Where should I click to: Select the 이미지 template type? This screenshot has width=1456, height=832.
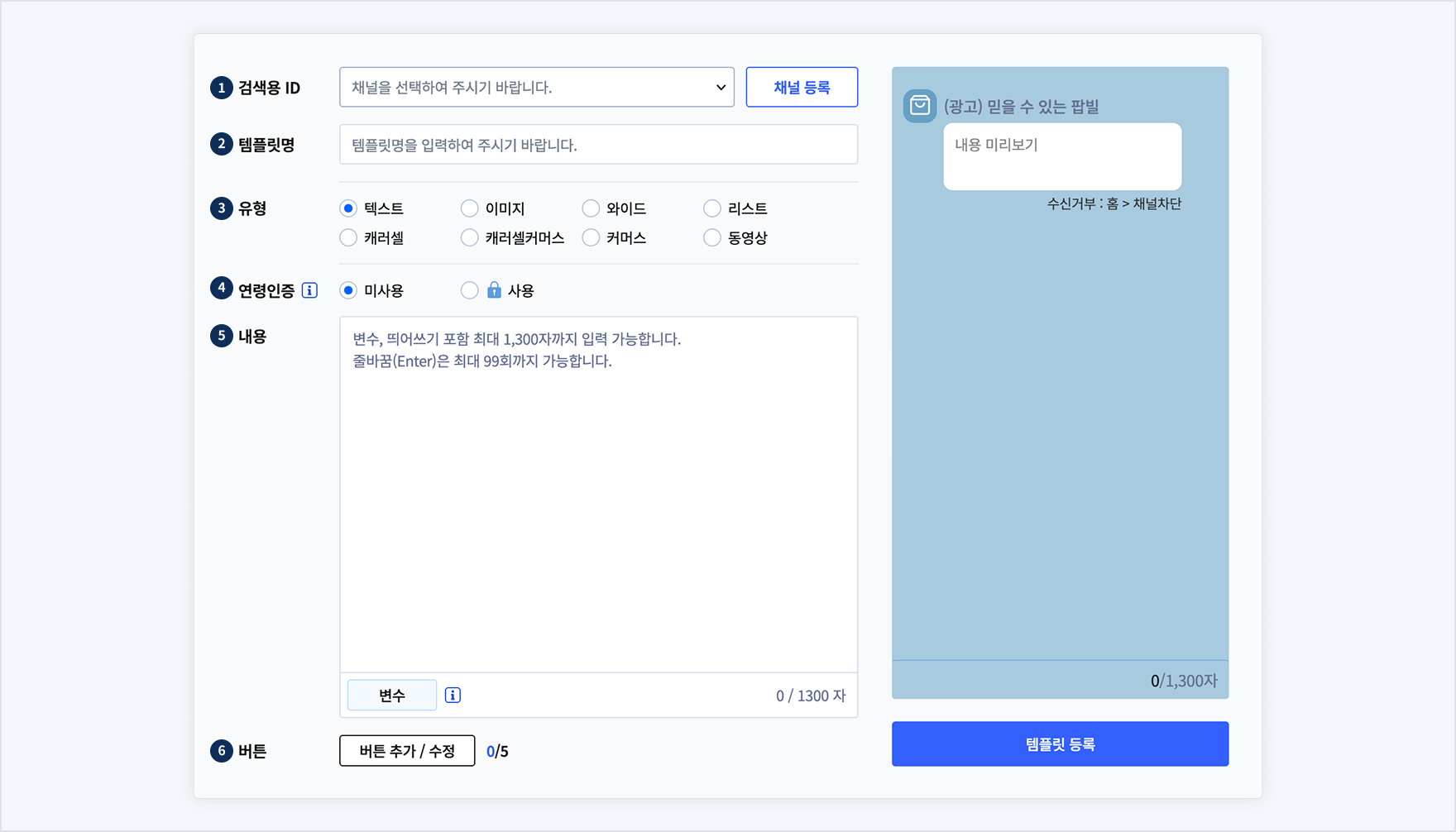(x=469, y=208)
